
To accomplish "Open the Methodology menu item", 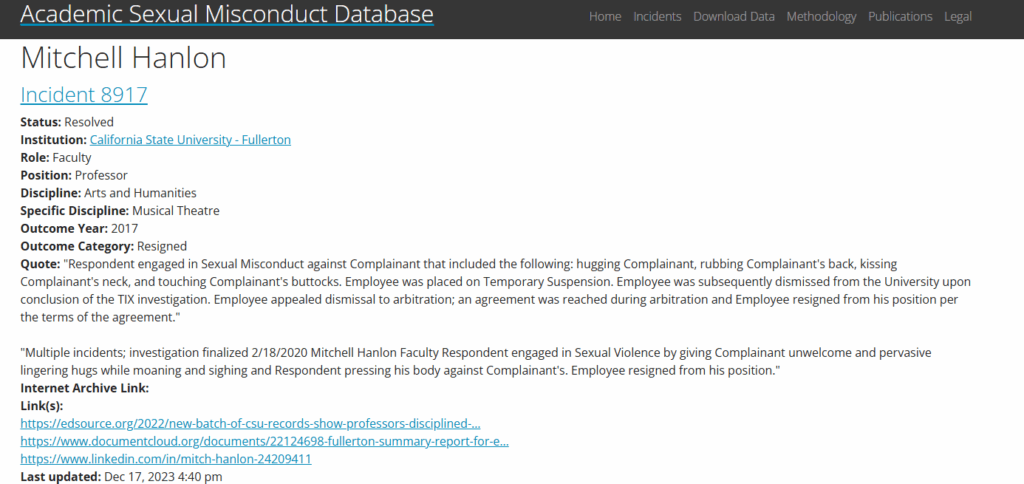I will click(x=821, y=16).
